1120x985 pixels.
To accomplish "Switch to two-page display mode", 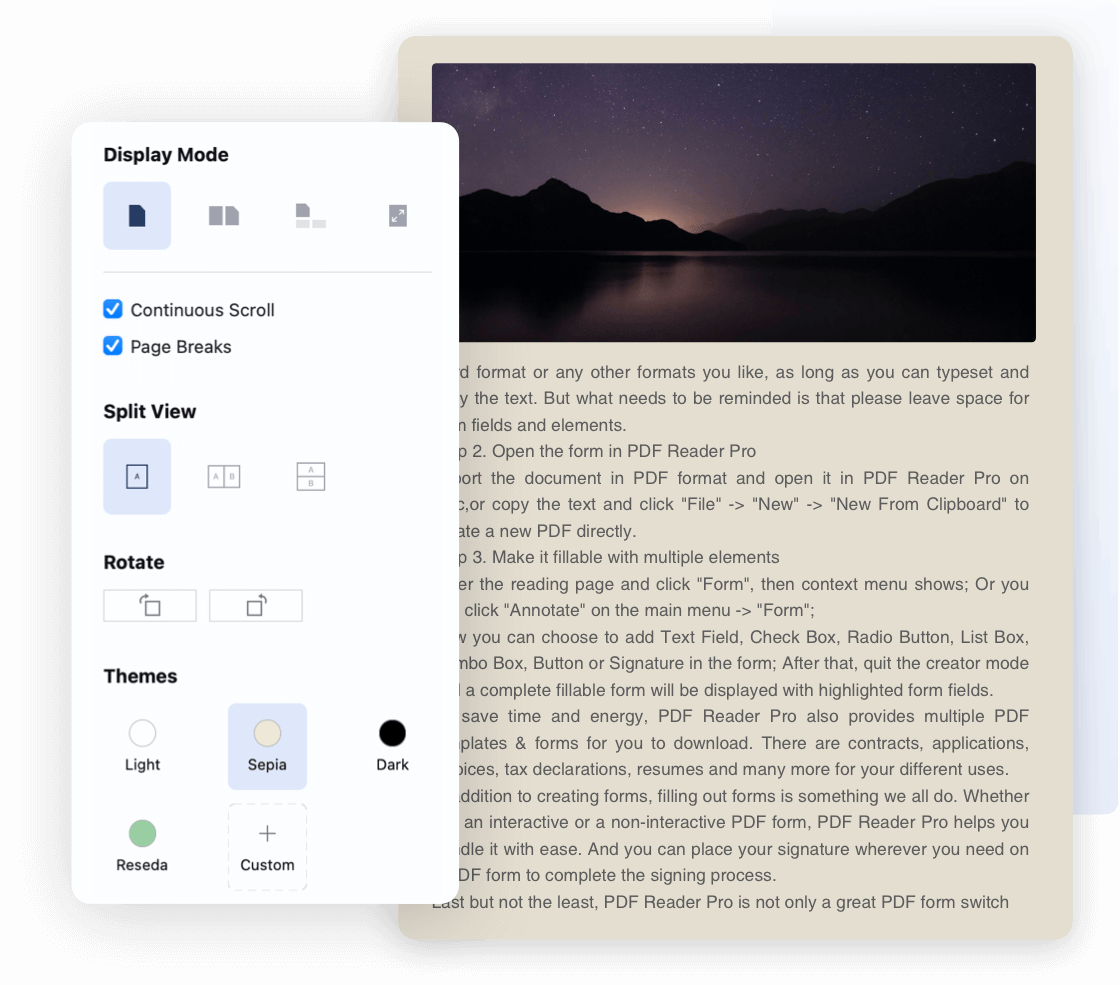I will pos(223,215).
